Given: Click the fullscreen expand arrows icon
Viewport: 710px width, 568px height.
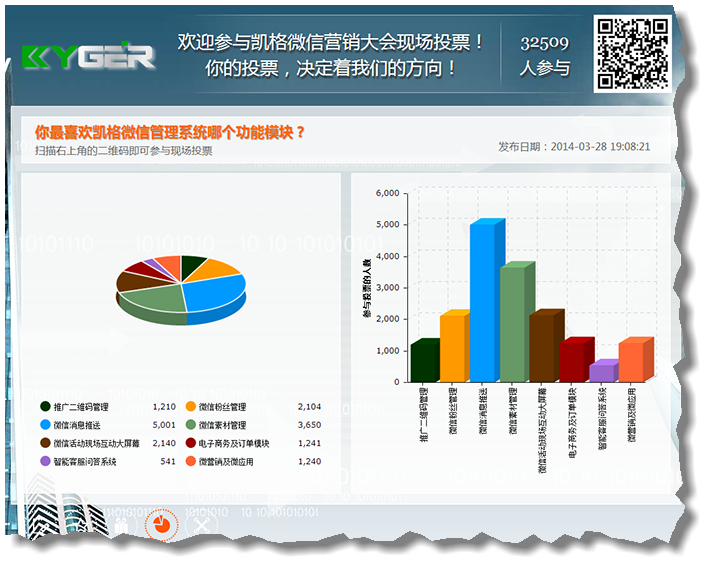Looking at the screenshot, I should tap(201, 525).
